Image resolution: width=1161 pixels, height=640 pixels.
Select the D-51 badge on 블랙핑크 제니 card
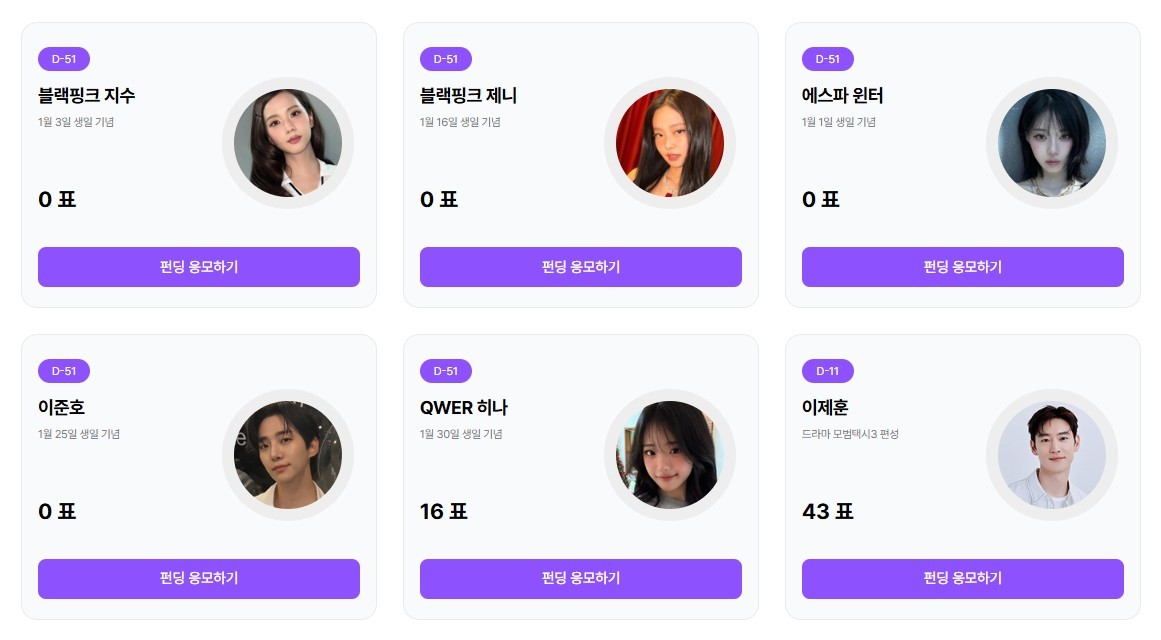click(x=446, y=59)
